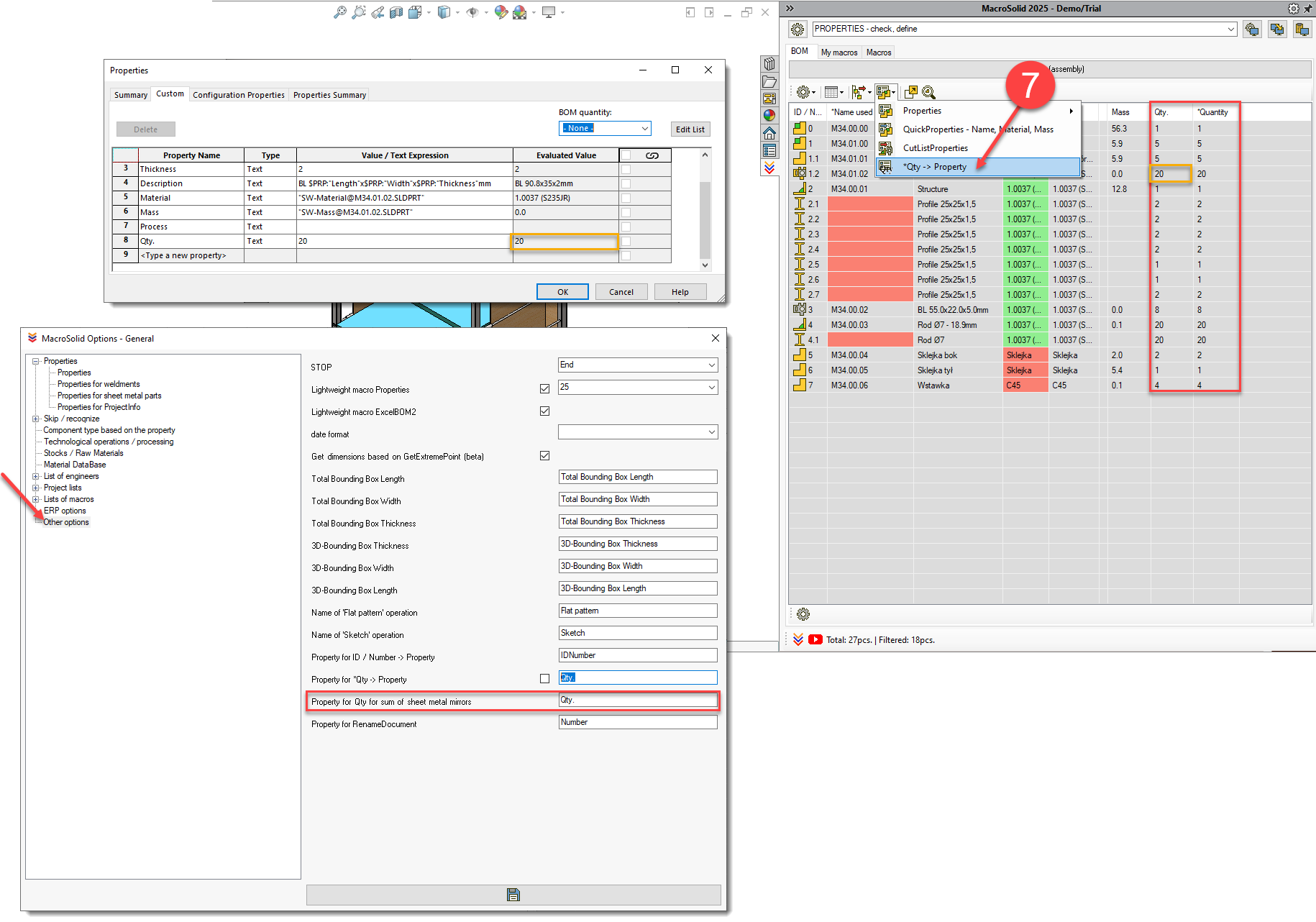Choose *Qty -> Property menu entry
Screen dimensions: 1316x922
click(x=978, y=167)
